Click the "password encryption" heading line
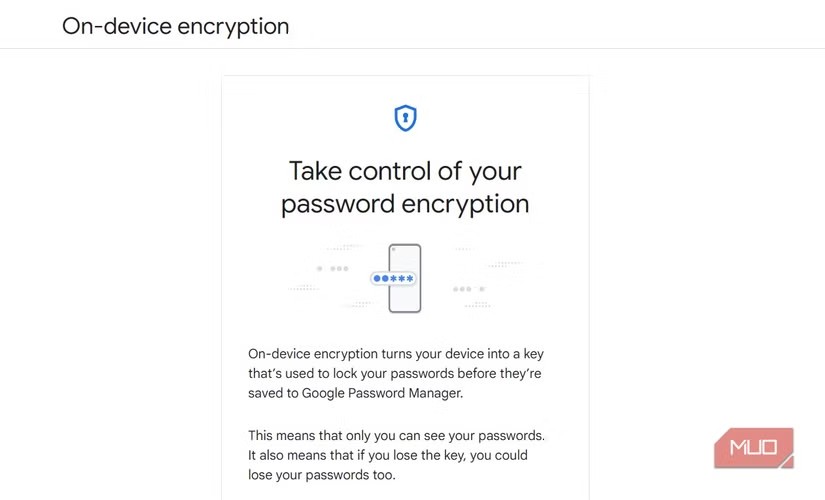The height and width of the screenshot is (500, 825). click(405, 204)
